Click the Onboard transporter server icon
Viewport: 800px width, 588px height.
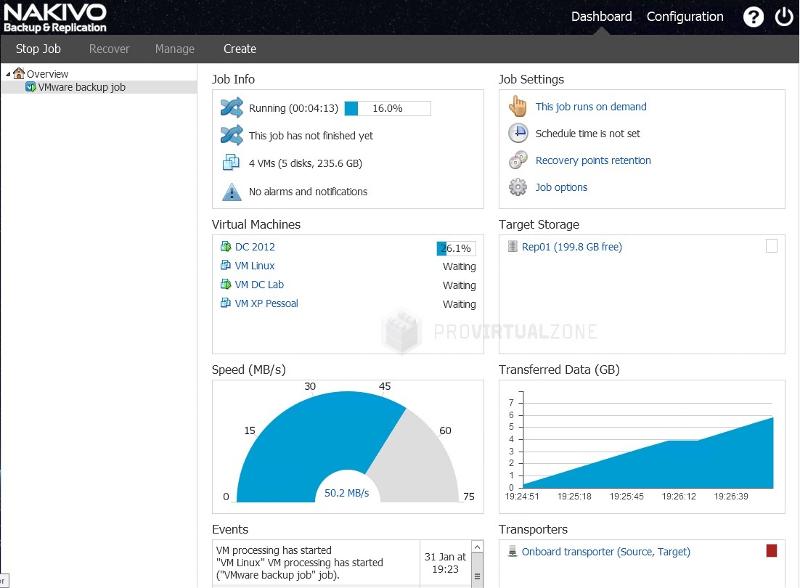512,551
